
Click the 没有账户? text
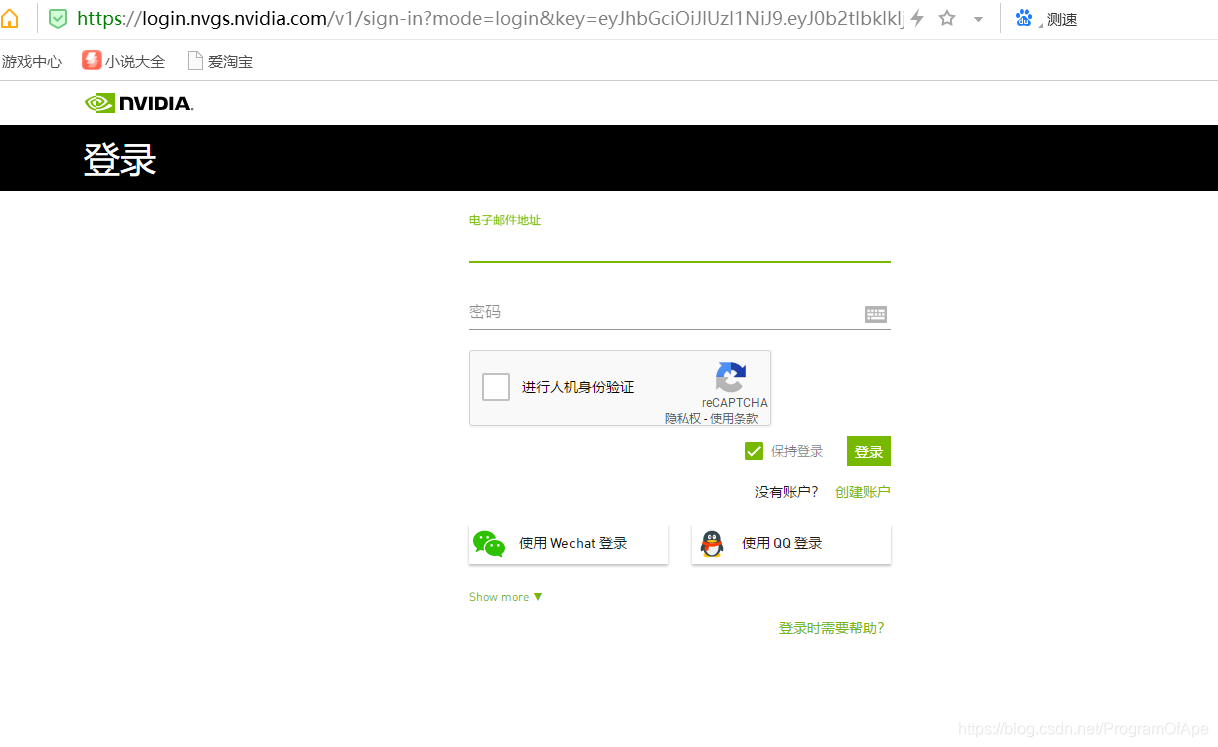coord(787,492)
